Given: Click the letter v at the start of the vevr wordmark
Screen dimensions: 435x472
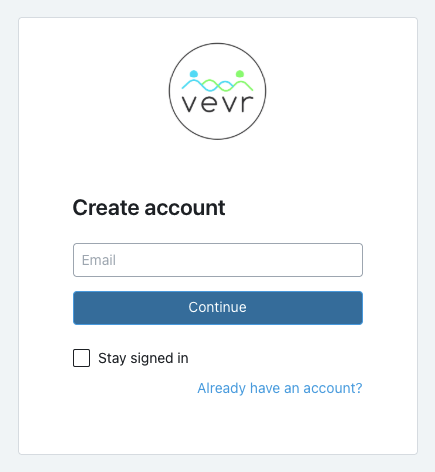Looking at the screenshot, I should click(x=190, y=104).
